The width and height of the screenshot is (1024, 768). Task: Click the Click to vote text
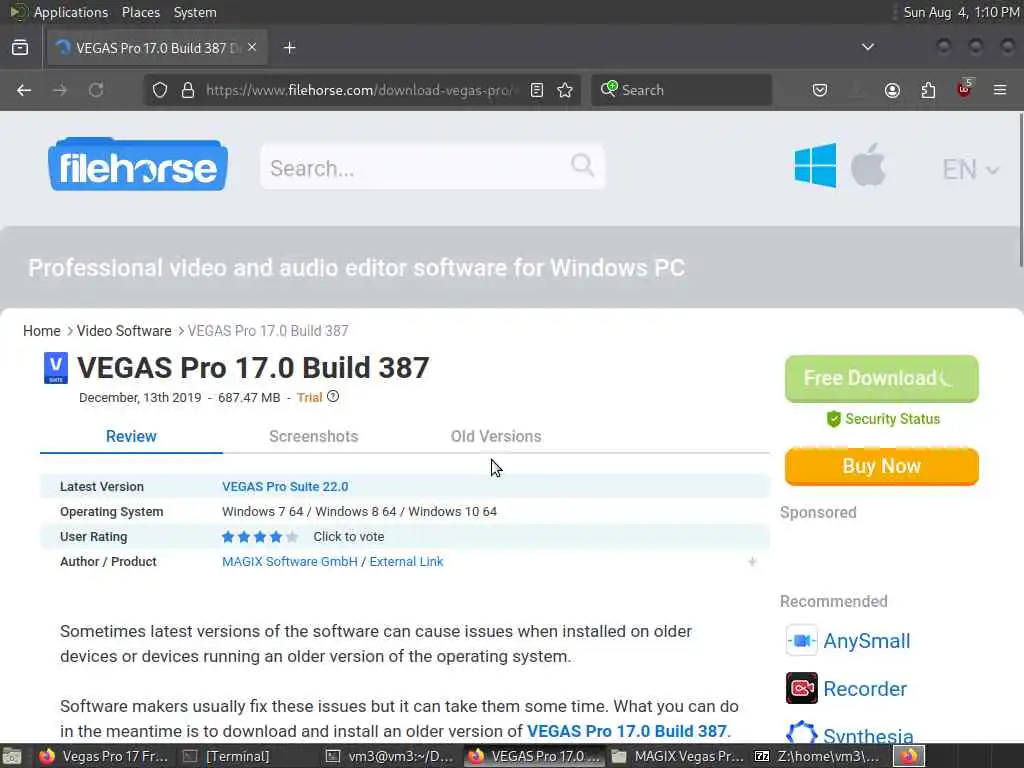click(x=349, y=537)
